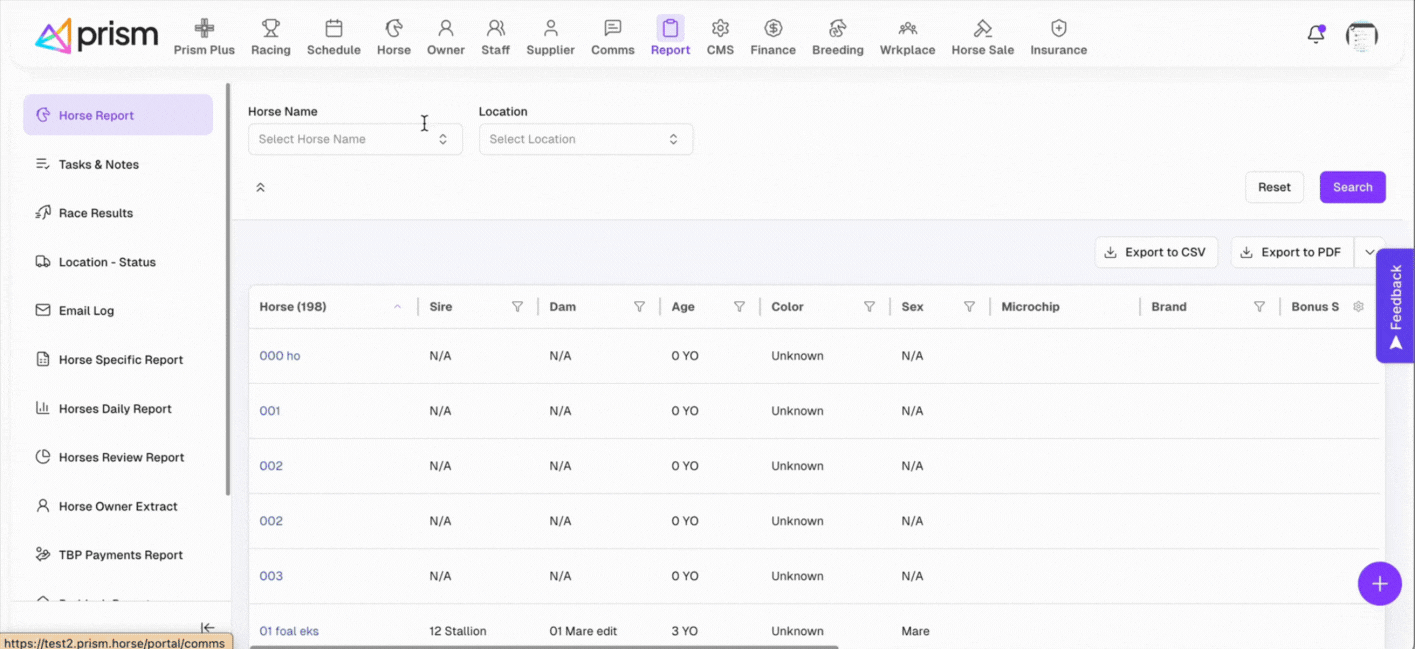
Task: Open the '01 foal eks' horse link
Action: click(x=289, y=631)
